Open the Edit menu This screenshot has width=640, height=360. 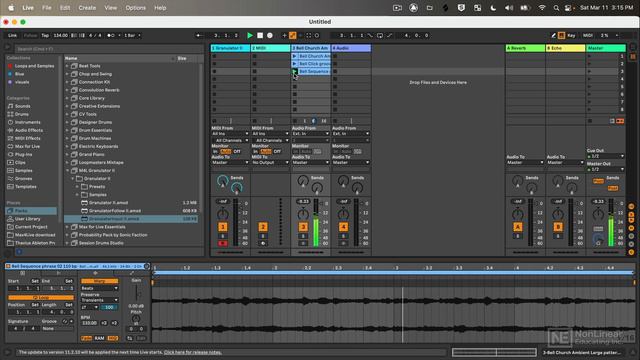point(65,8)
